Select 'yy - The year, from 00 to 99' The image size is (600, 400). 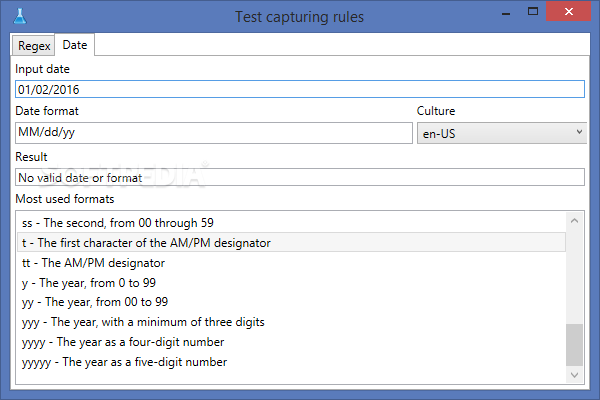(x=291, y=302)
